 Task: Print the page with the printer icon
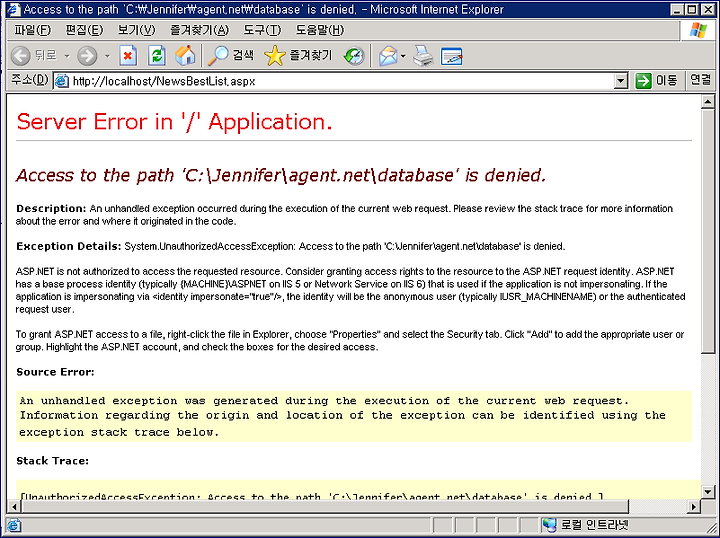coord(423,56)
